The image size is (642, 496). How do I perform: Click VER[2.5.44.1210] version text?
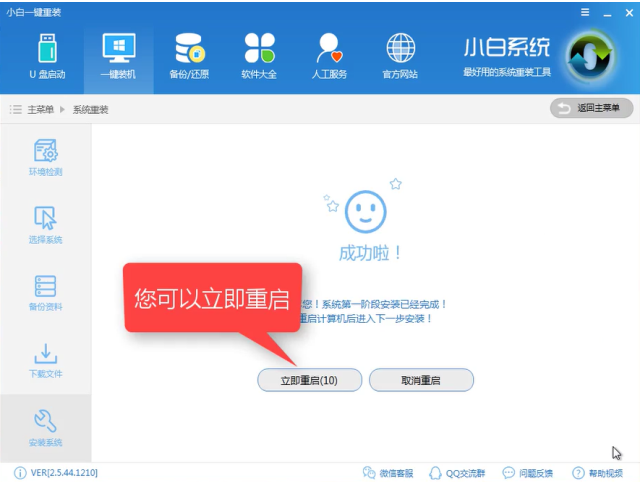coord(64,473)
